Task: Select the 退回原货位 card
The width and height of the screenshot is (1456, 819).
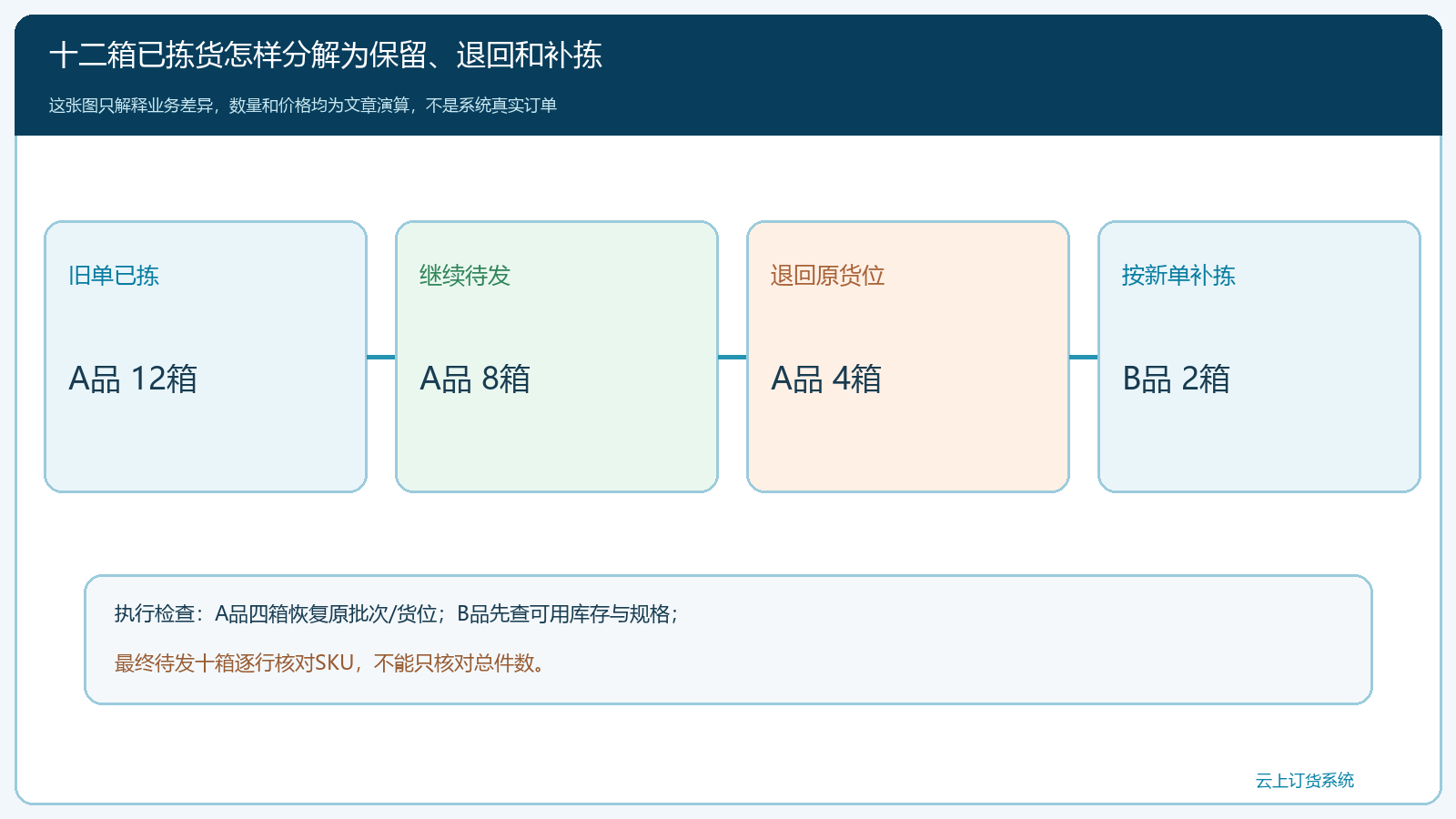Action: click(x=908, y=357)
